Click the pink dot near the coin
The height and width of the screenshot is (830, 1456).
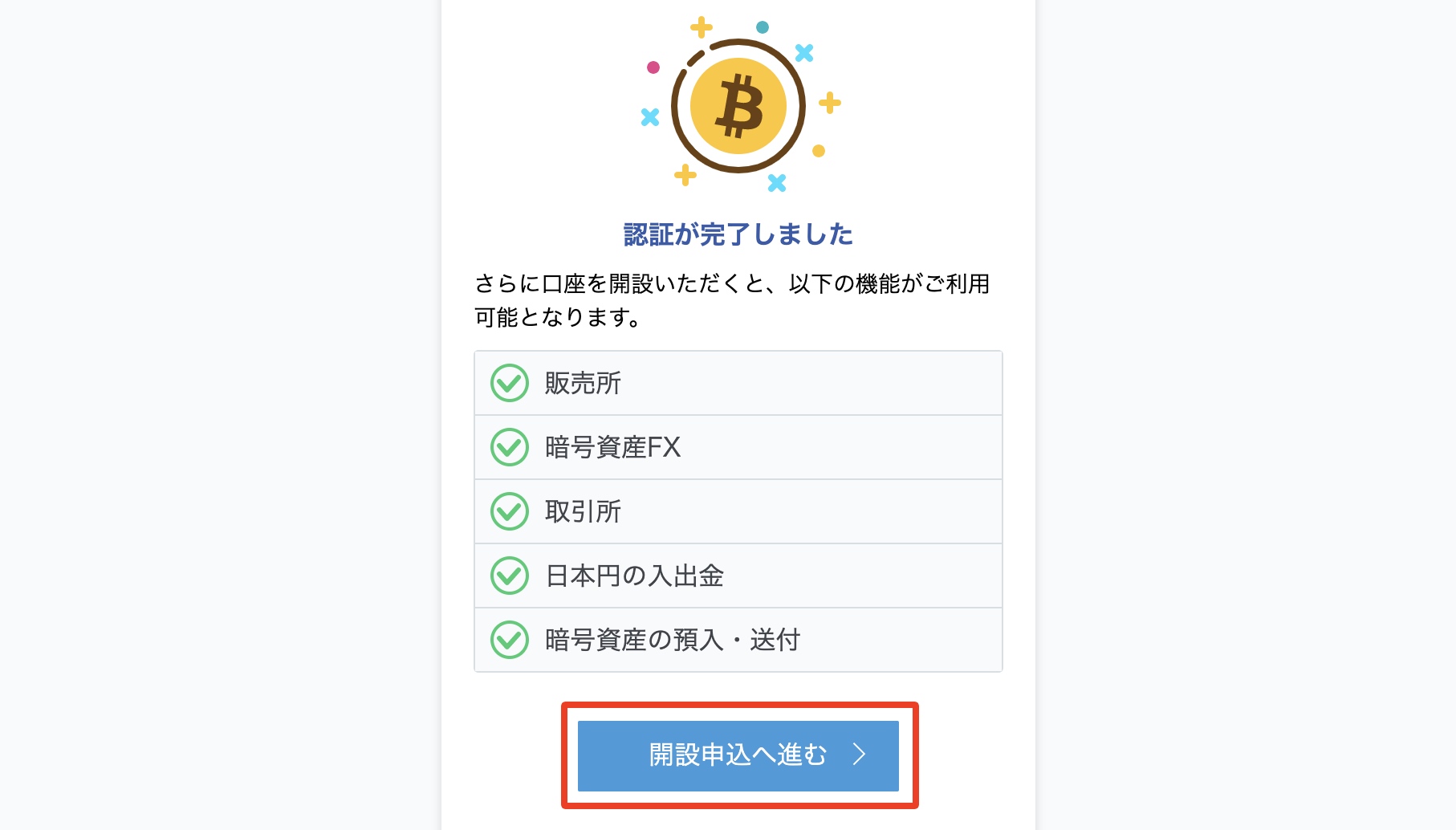653,67
